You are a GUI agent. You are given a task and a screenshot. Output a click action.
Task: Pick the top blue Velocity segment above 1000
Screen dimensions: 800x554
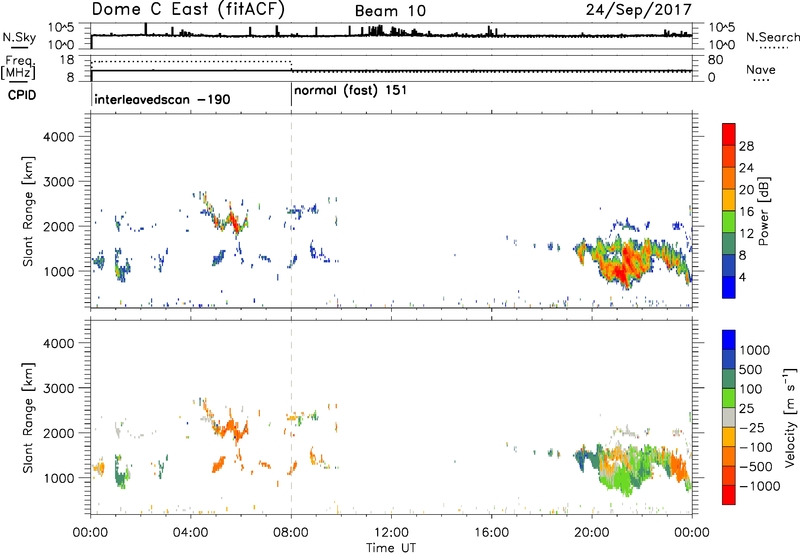pyautogui.click(x=729, y=340)
